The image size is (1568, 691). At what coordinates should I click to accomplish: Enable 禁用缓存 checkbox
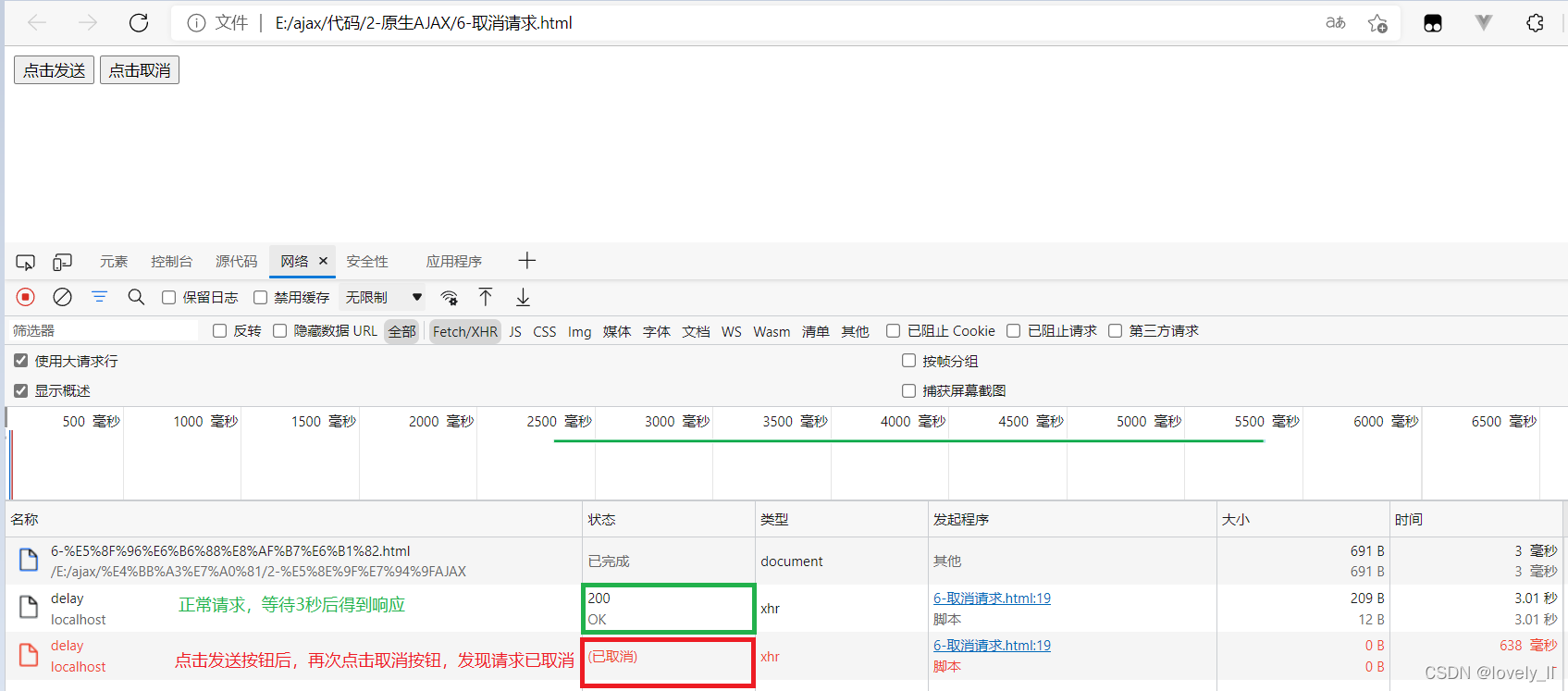[x=260, y=297]
